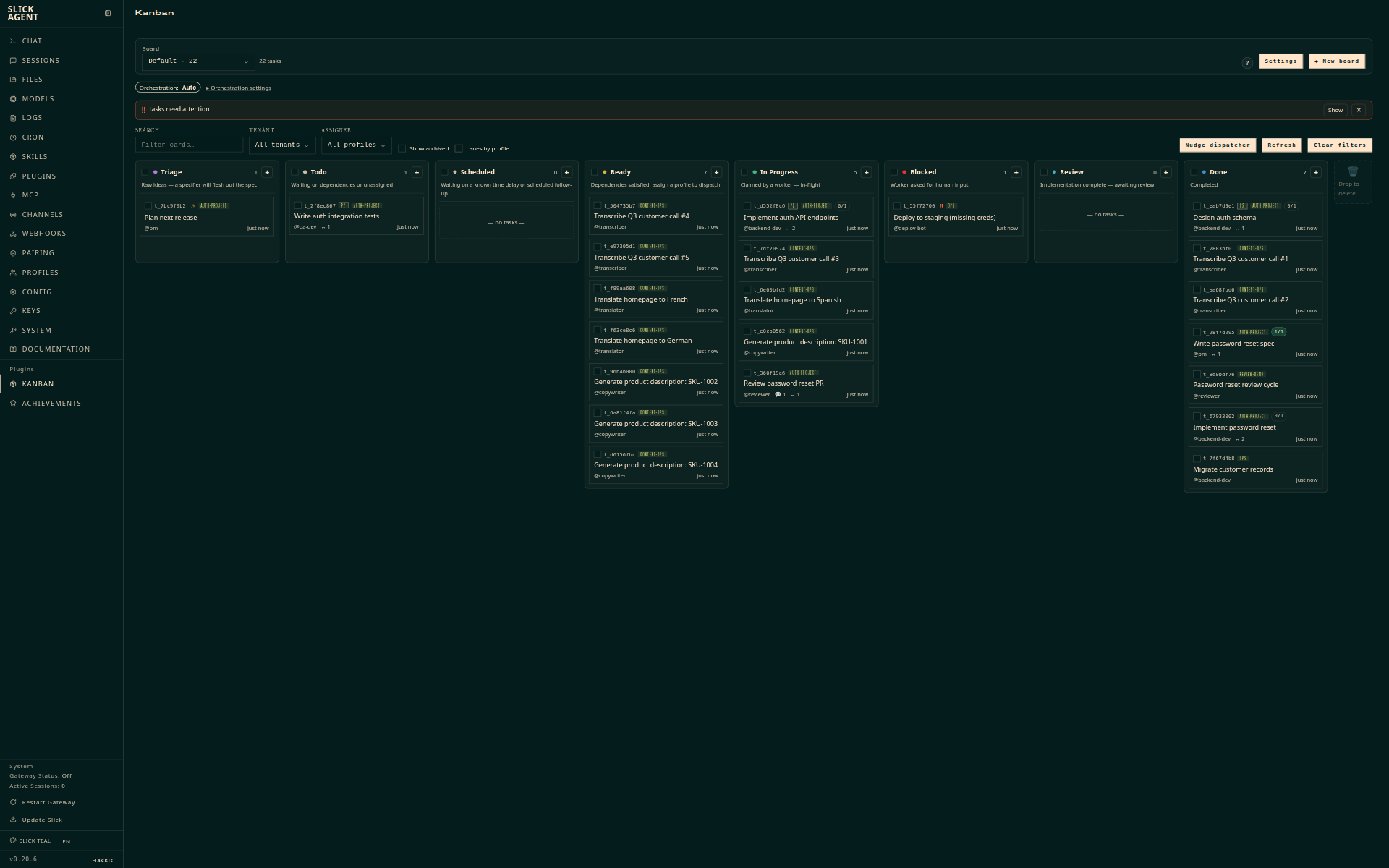Click the help question mark icon

tap(1247, 63)
